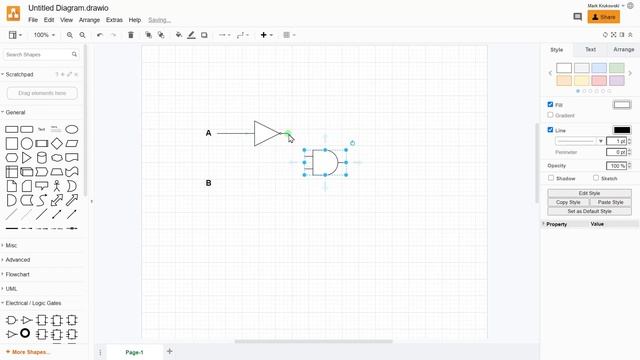
Task: Open the Extras menu
Action: pyautogui.click(x=114, y=20)
